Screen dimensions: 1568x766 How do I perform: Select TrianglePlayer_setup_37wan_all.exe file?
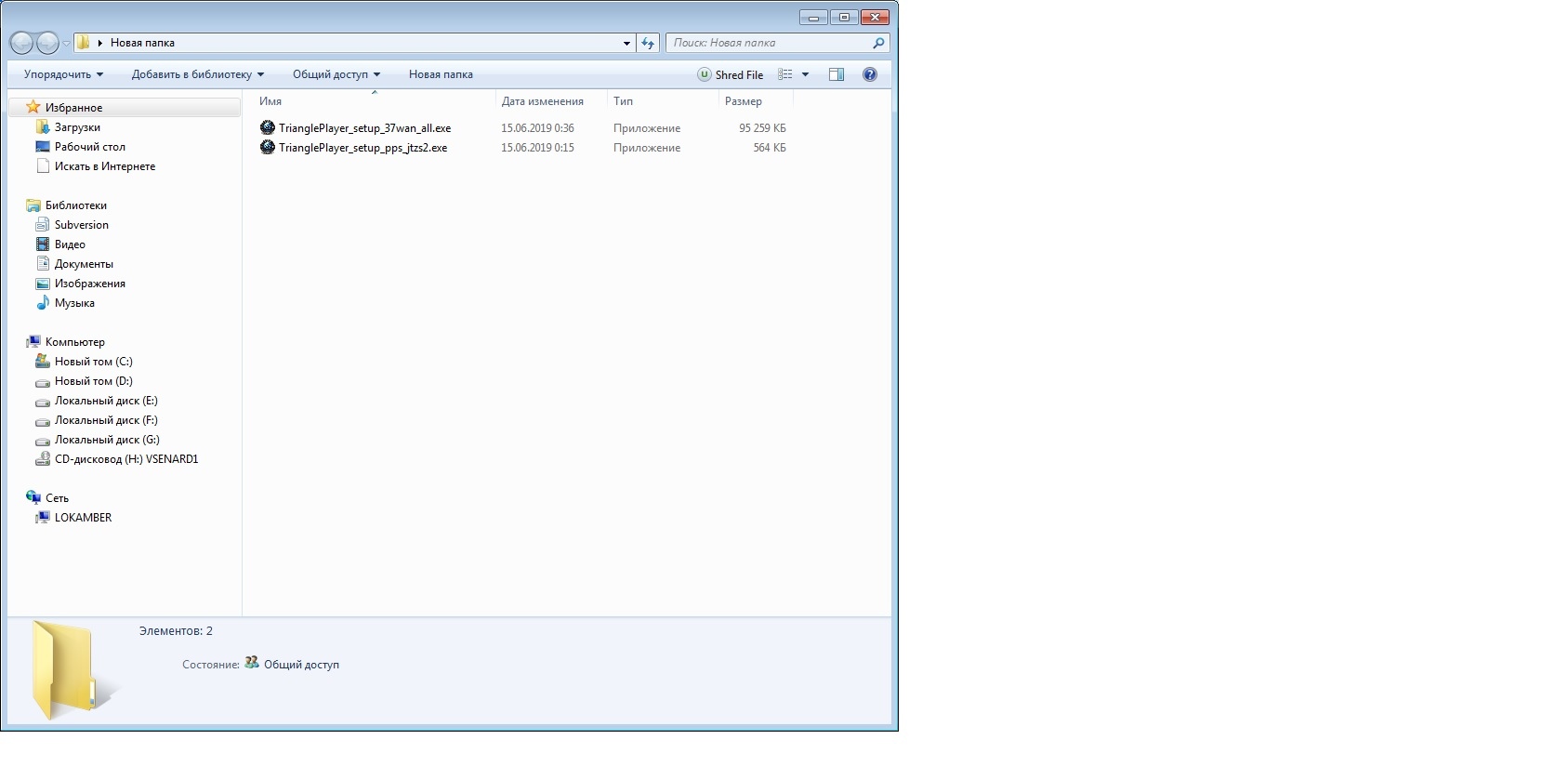click(x=364, y=128)
